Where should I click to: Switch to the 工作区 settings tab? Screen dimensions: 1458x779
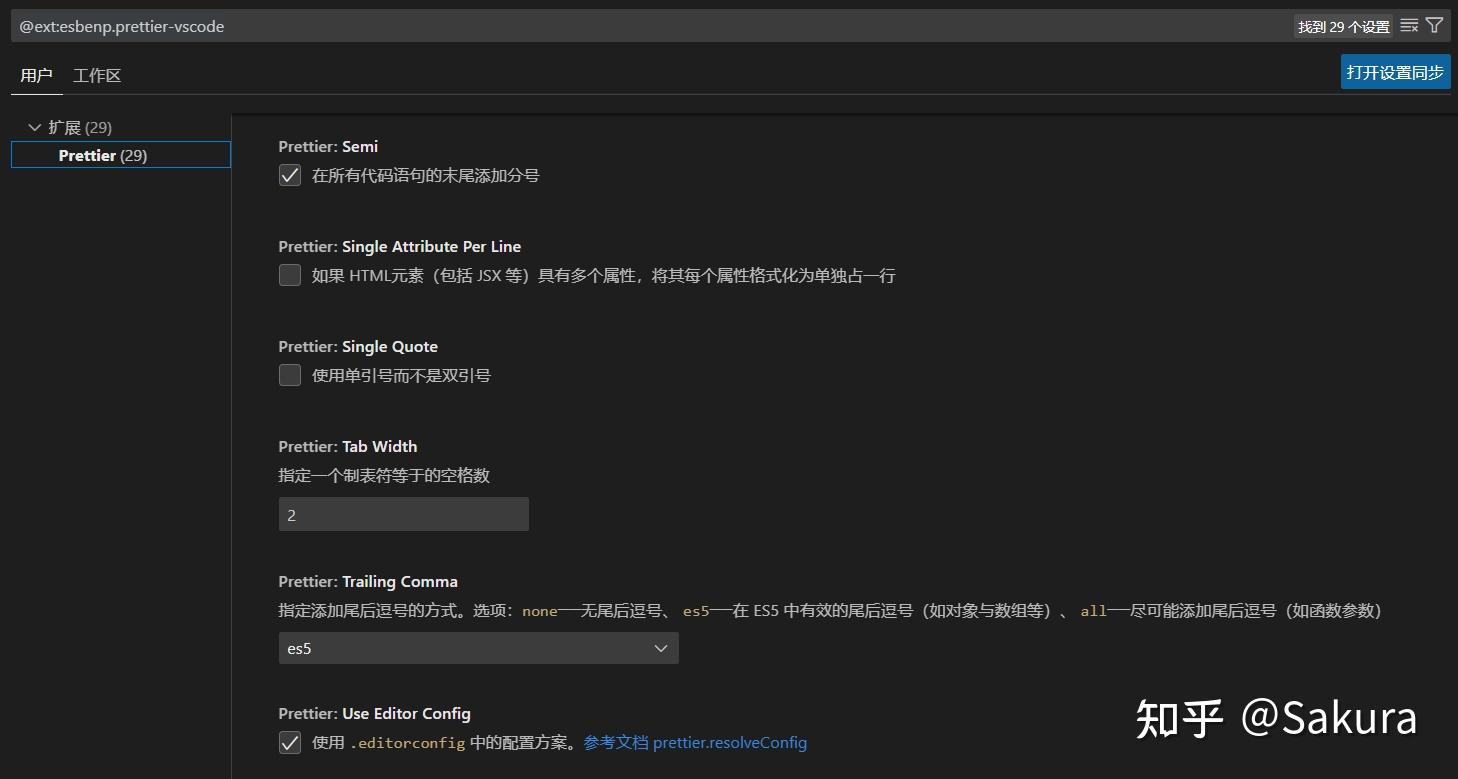[x=95, y=75]
